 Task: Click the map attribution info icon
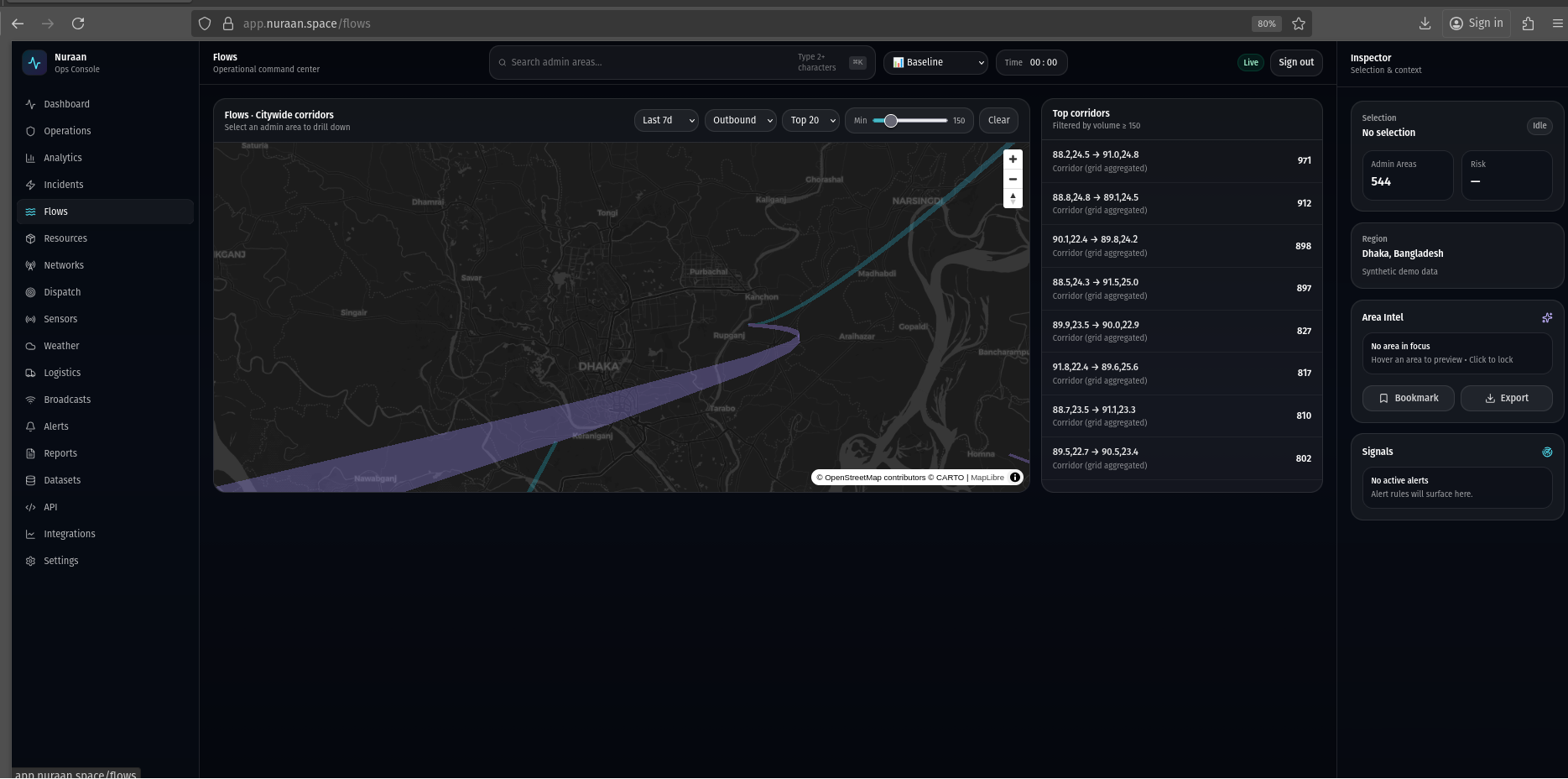[x=1015, y=478]
